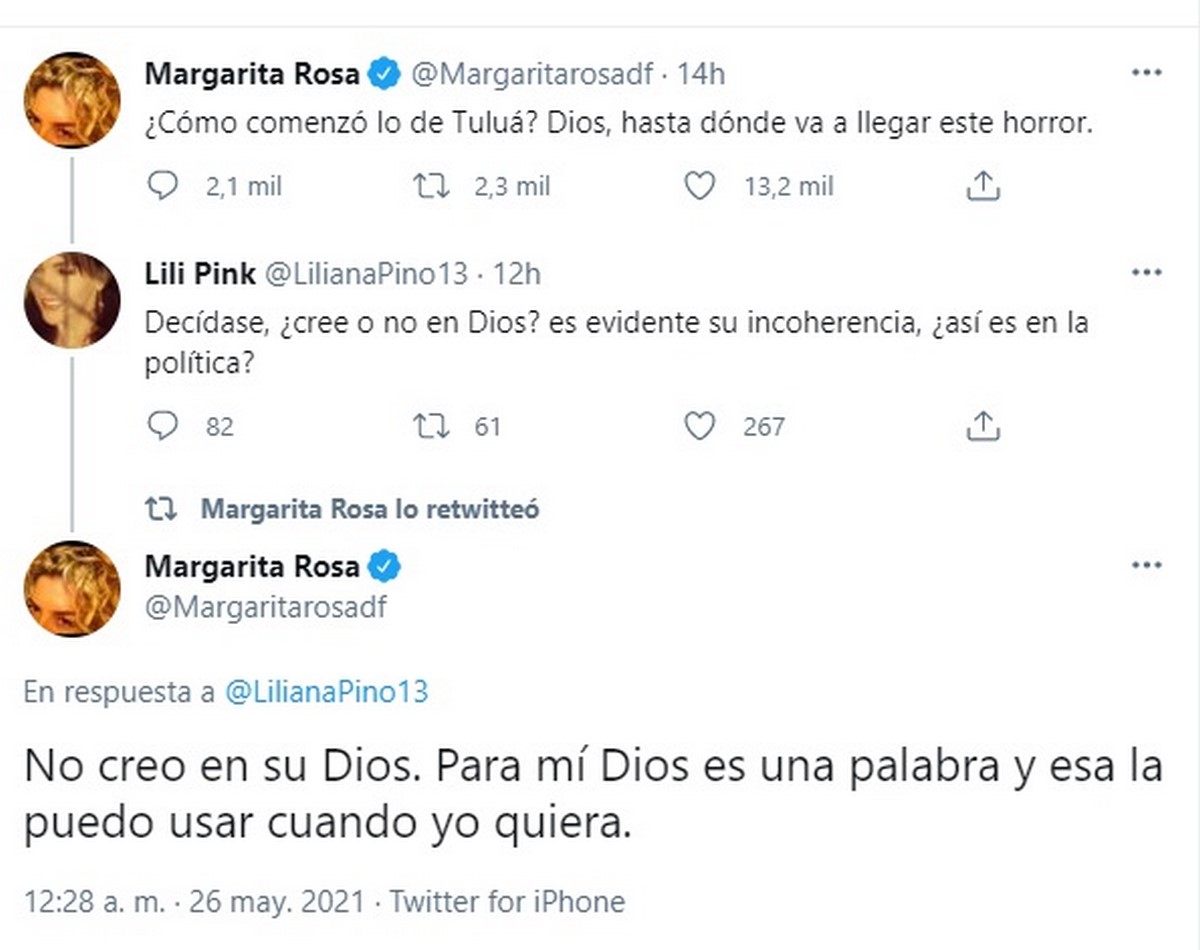Click the Lili Pink display name
Image resolution: width=1200 pixels, height=950 pixels.
198,273
